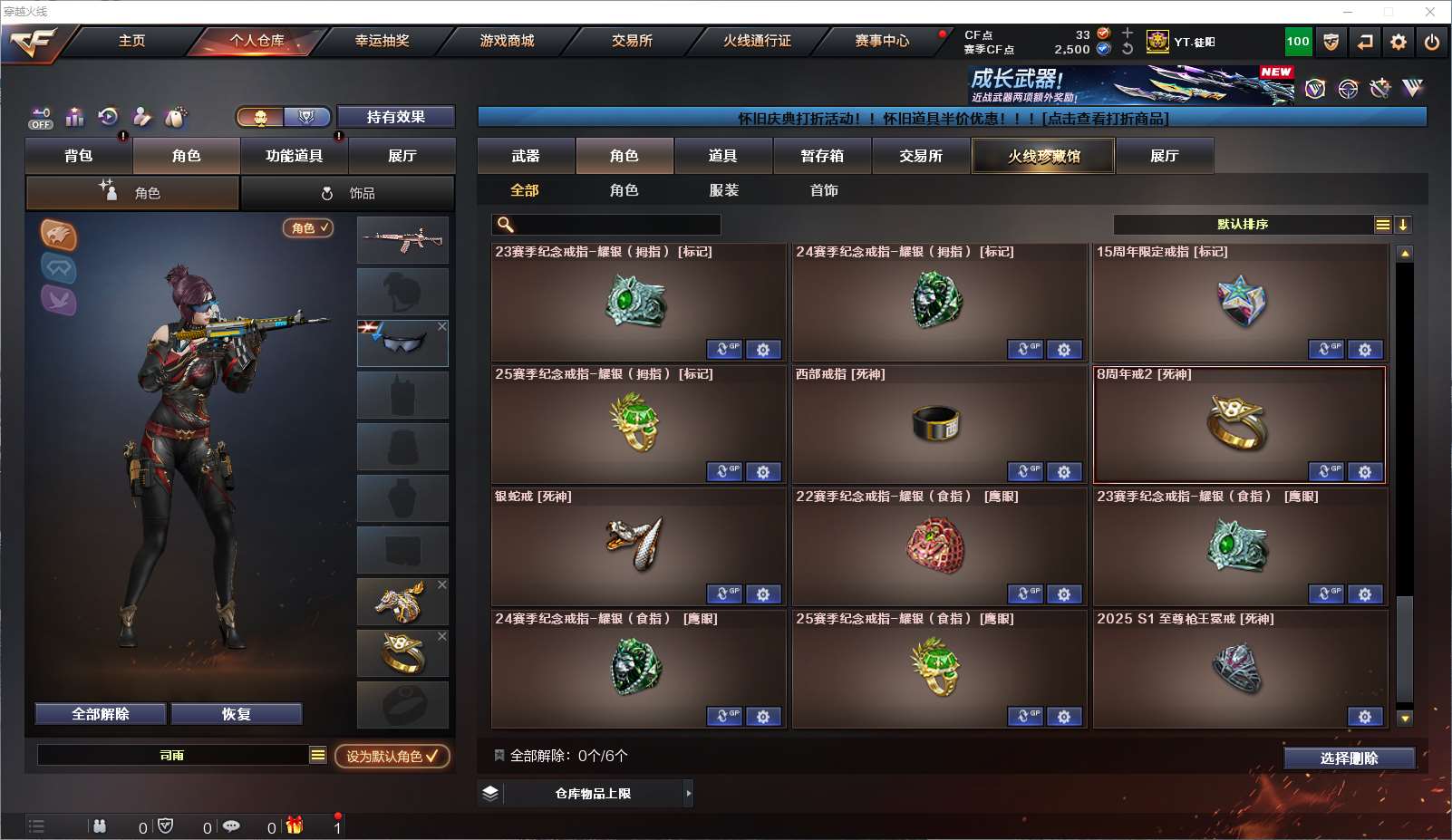
Task: Toggle the OFF switch above inventory tabs
Action: 40,118
